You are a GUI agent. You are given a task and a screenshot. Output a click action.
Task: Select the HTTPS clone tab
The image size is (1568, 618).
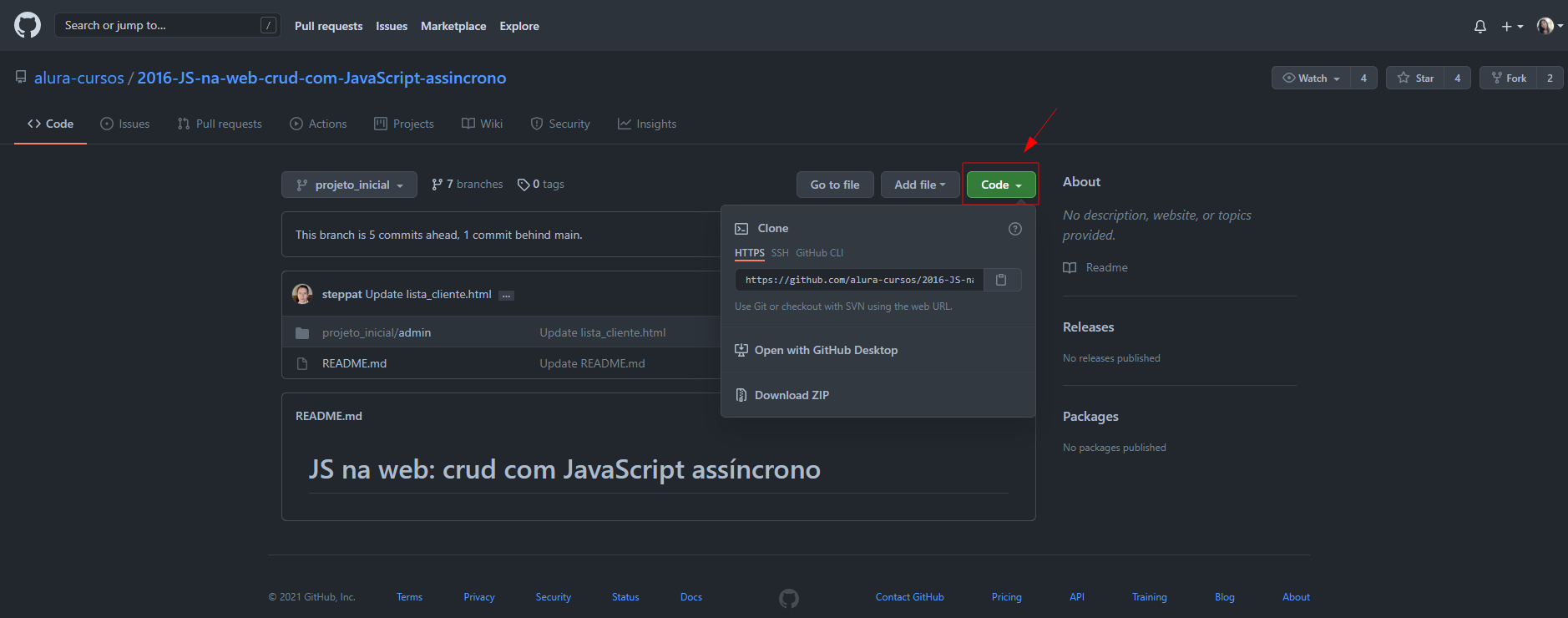750,253
